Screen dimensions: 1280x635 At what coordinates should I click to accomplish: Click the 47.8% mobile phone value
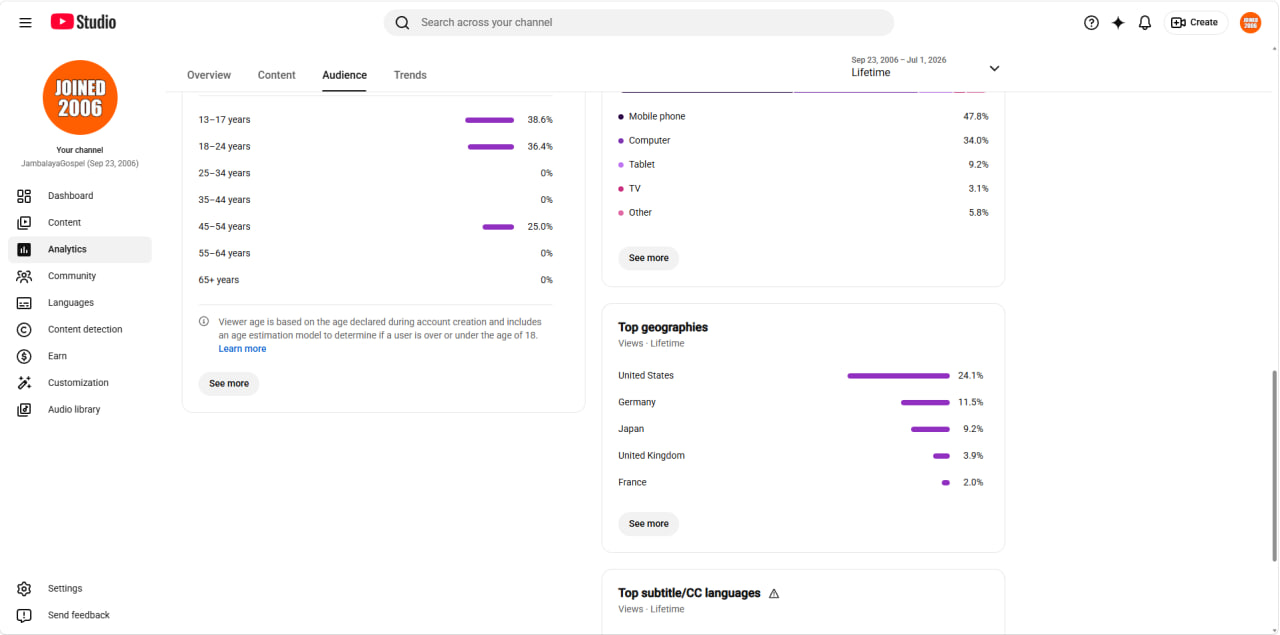click(x=976, y=117)
